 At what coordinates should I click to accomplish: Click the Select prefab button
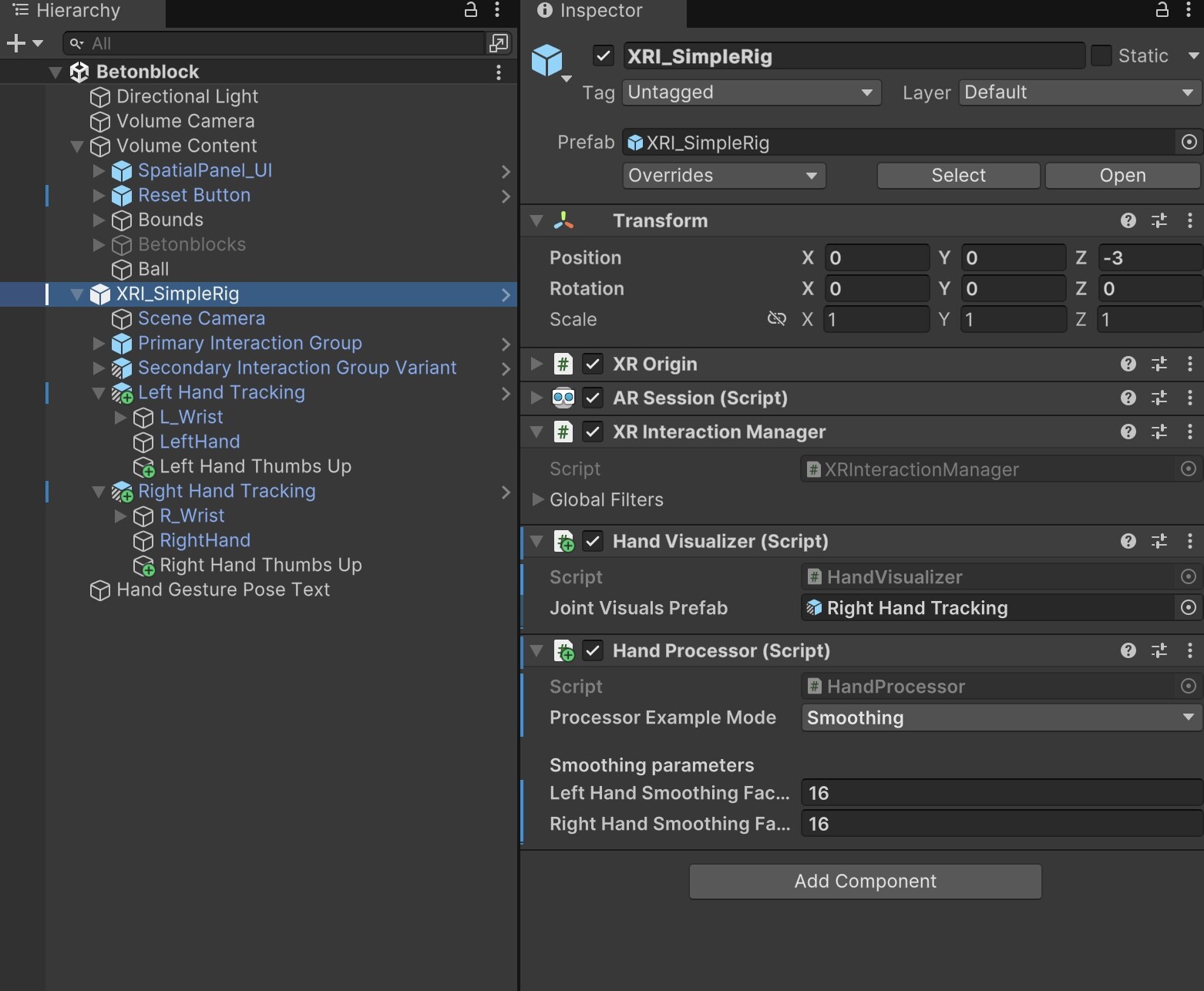point(957,175)
